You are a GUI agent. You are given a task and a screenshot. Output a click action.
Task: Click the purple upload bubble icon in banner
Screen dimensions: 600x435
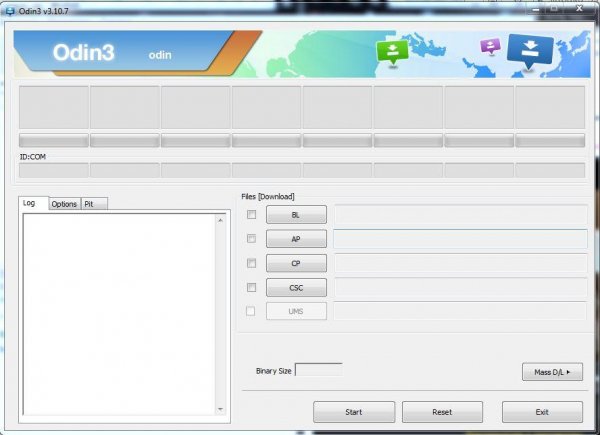[x=490, y=46]
